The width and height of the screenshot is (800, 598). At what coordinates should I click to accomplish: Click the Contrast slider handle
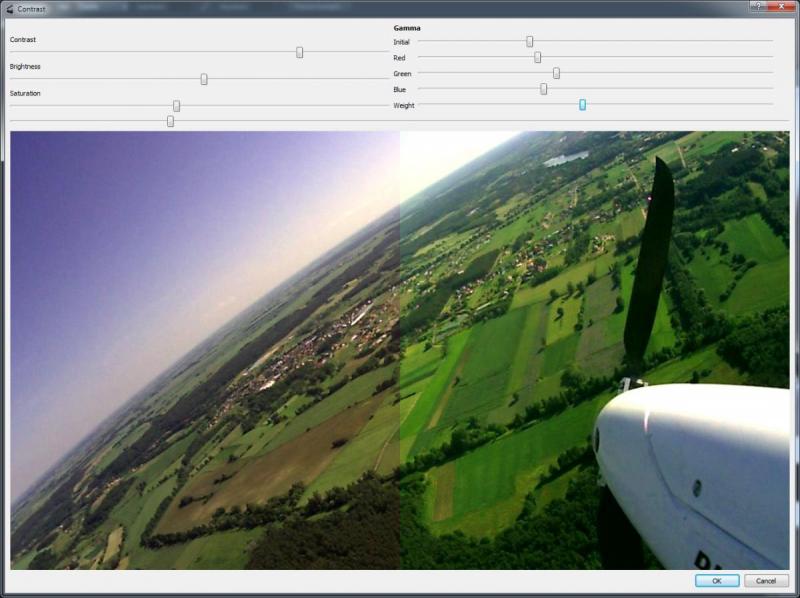pos(299,52)
